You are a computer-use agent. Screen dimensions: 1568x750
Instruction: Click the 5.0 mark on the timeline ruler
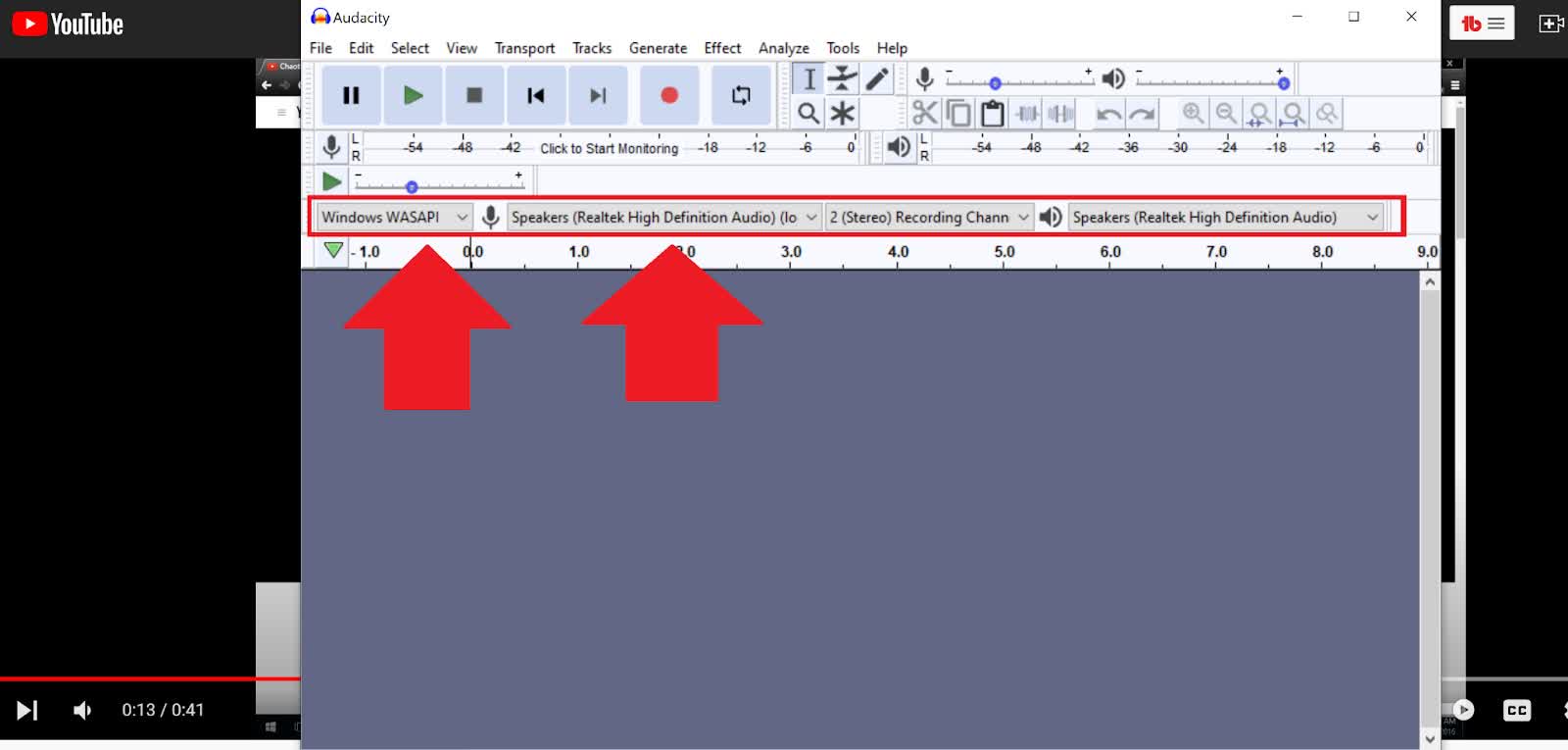(1004, 252)
